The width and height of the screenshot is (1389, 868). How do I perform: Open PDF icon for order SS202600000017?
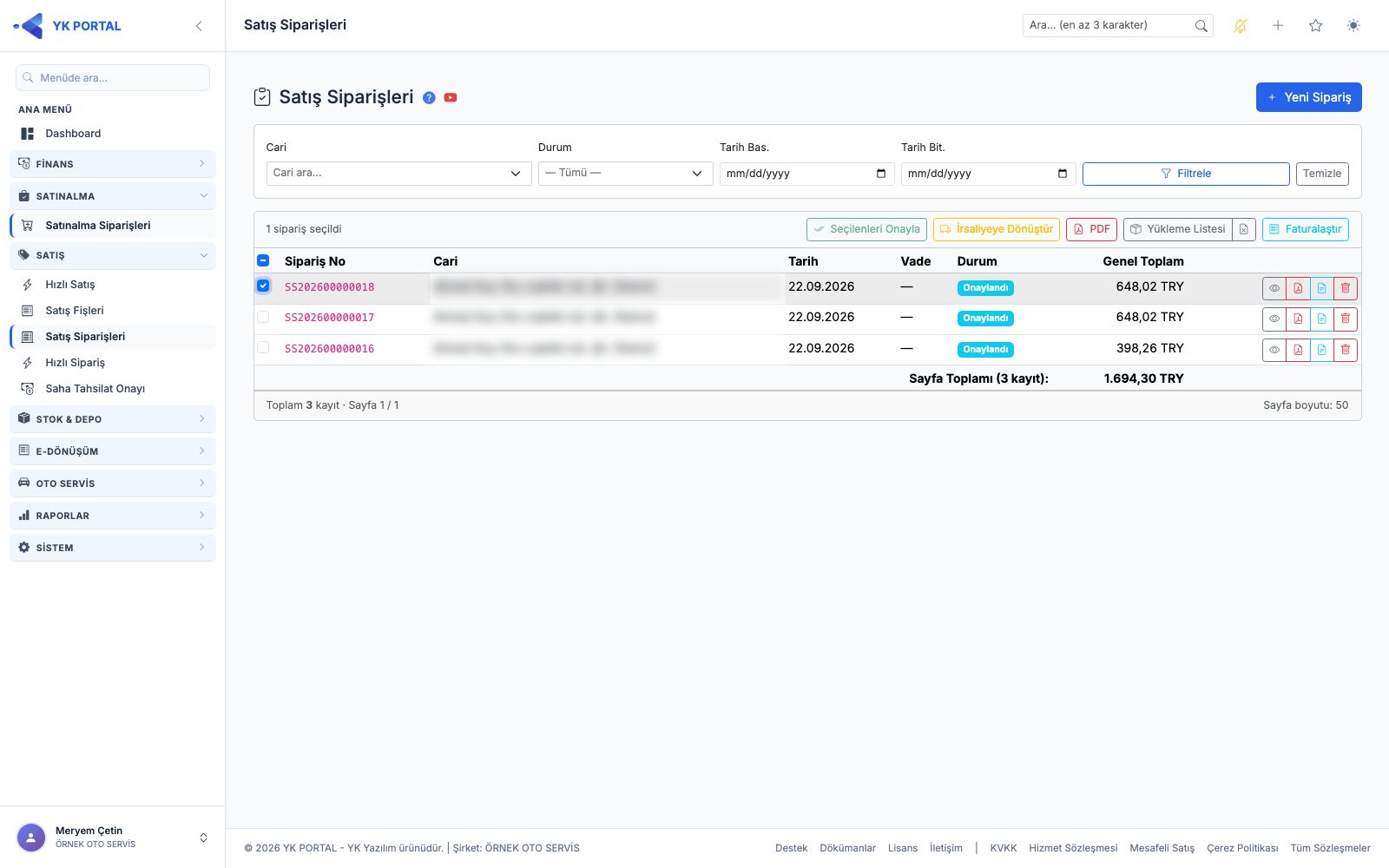pos(1298,319)
